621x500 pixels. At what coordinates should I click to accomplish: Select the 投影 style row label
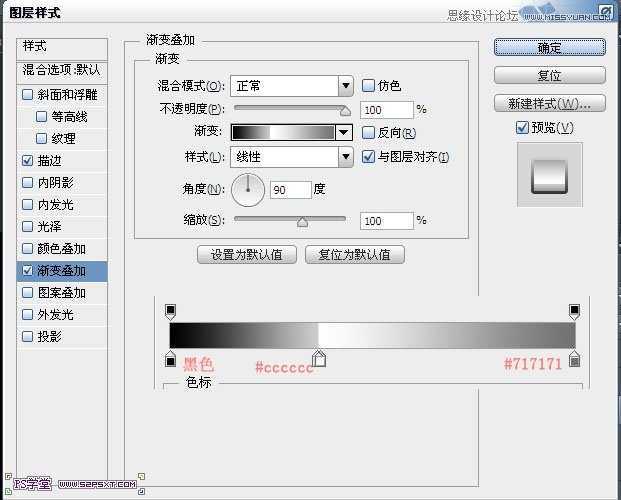[50, 336]
